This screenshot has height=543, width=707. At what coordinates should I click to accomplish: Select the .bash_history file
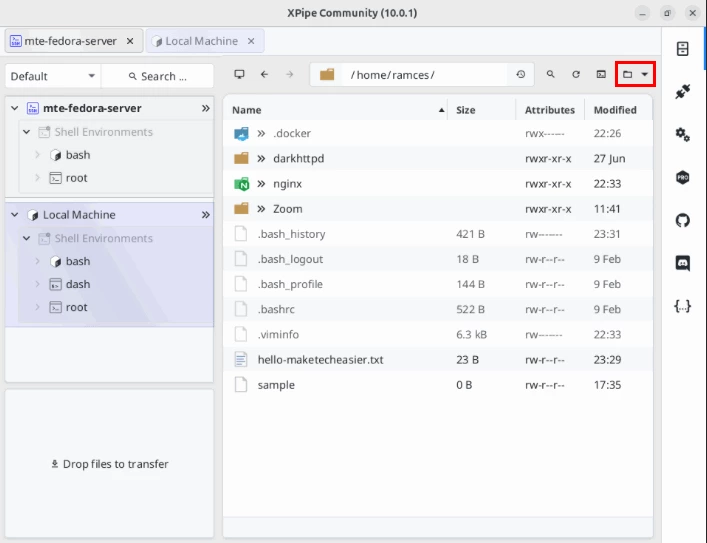[x=438, y=234]
